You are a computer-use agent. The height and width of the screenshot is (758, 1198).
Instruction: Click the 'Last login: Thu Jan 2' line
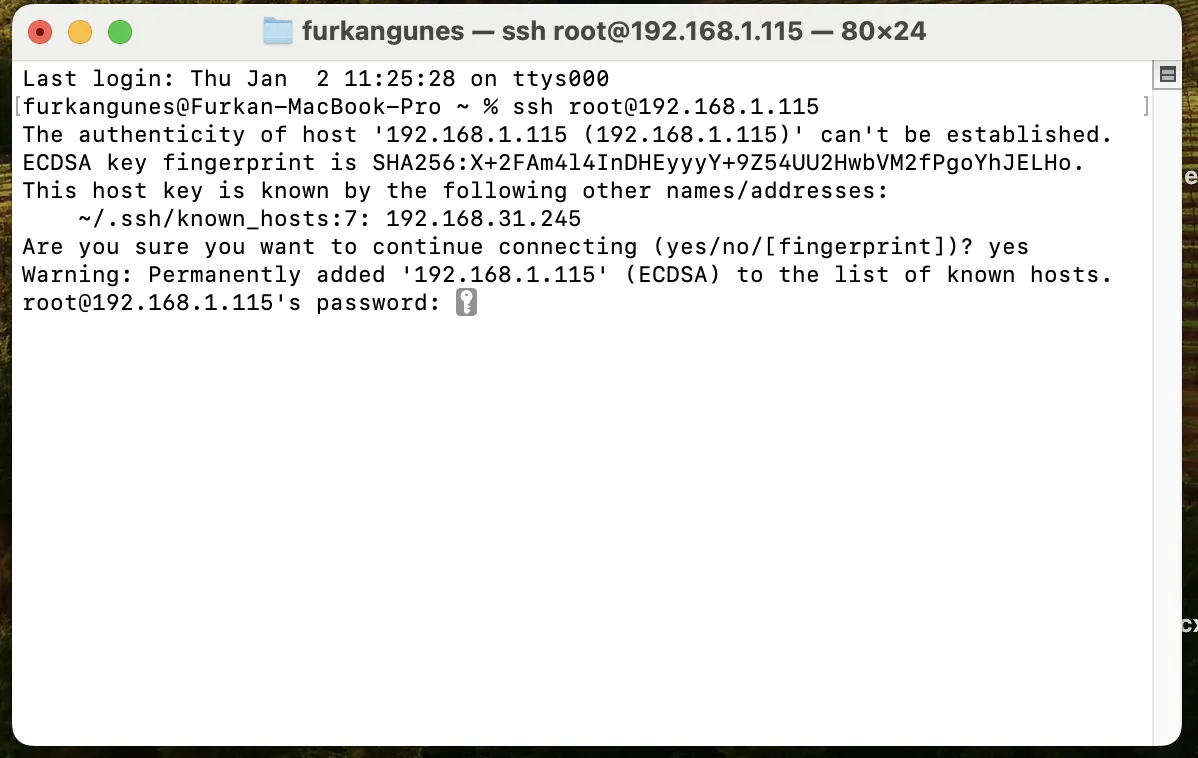point(316,79)
